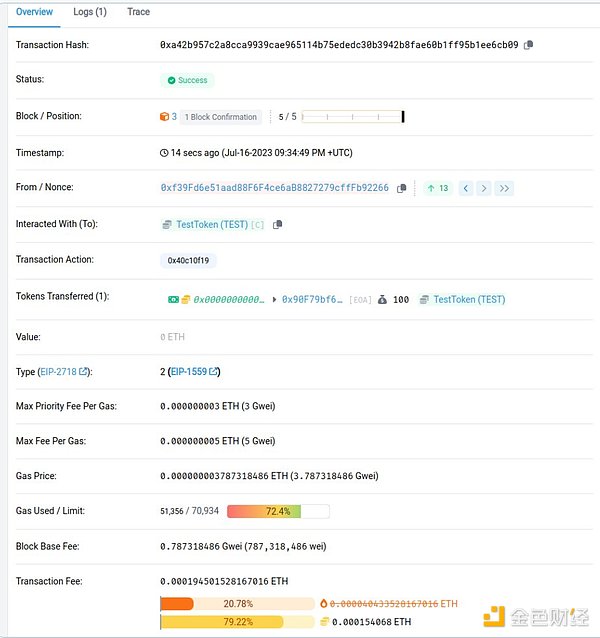
Task: Jump to latest nonce double-arrow button
Action: coord(504,188)
